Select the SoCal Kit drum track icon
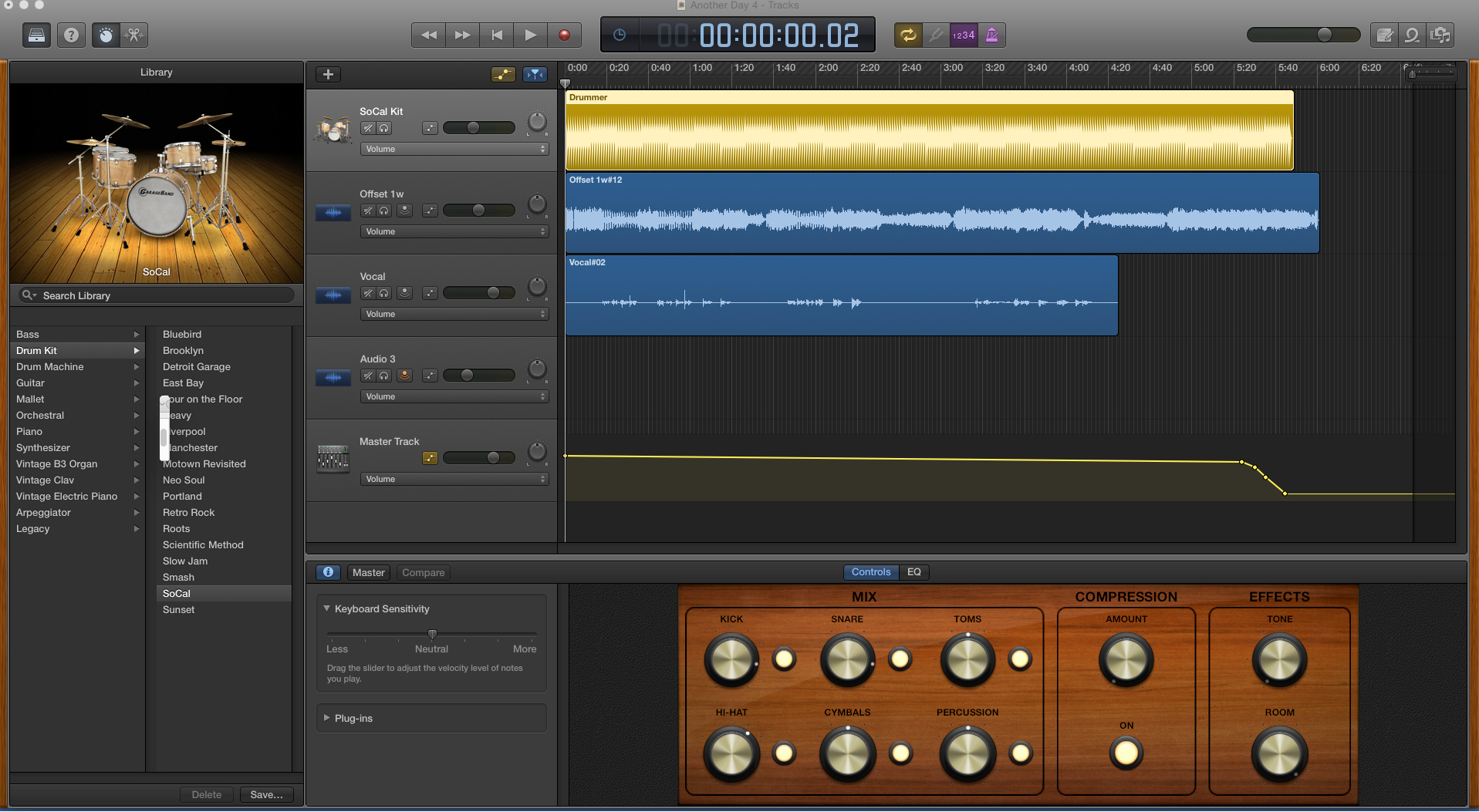This screenshot has height=812, width=1479. coord(333,130)
